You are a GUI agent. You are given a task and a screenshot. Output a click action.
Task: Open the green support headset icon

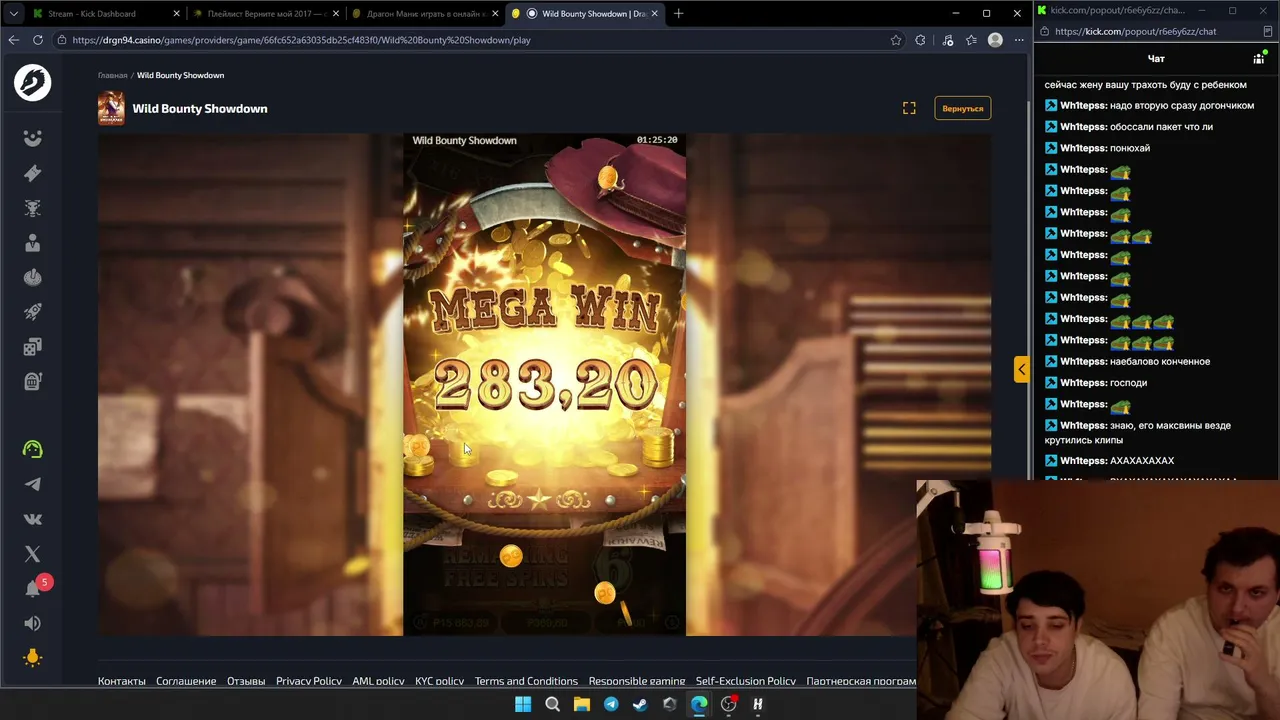tap(33, 450)
